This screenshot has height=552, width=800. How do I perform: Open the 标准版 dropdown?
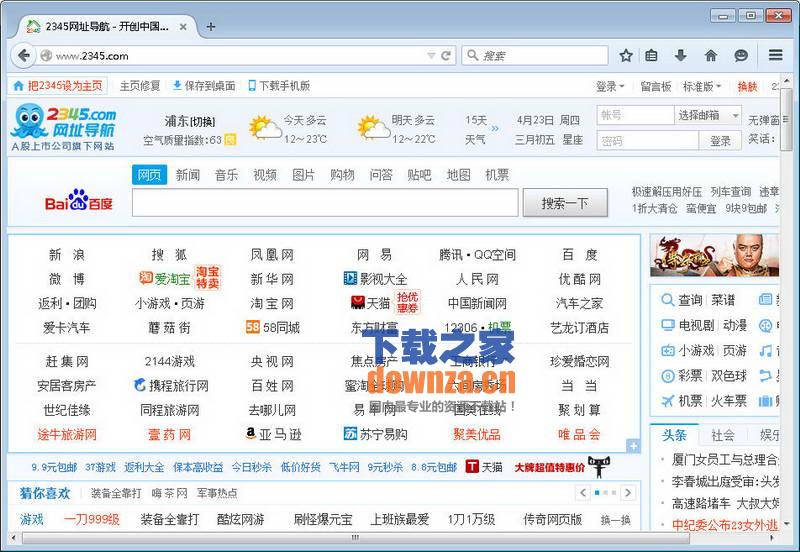click(x=702, y=87)
